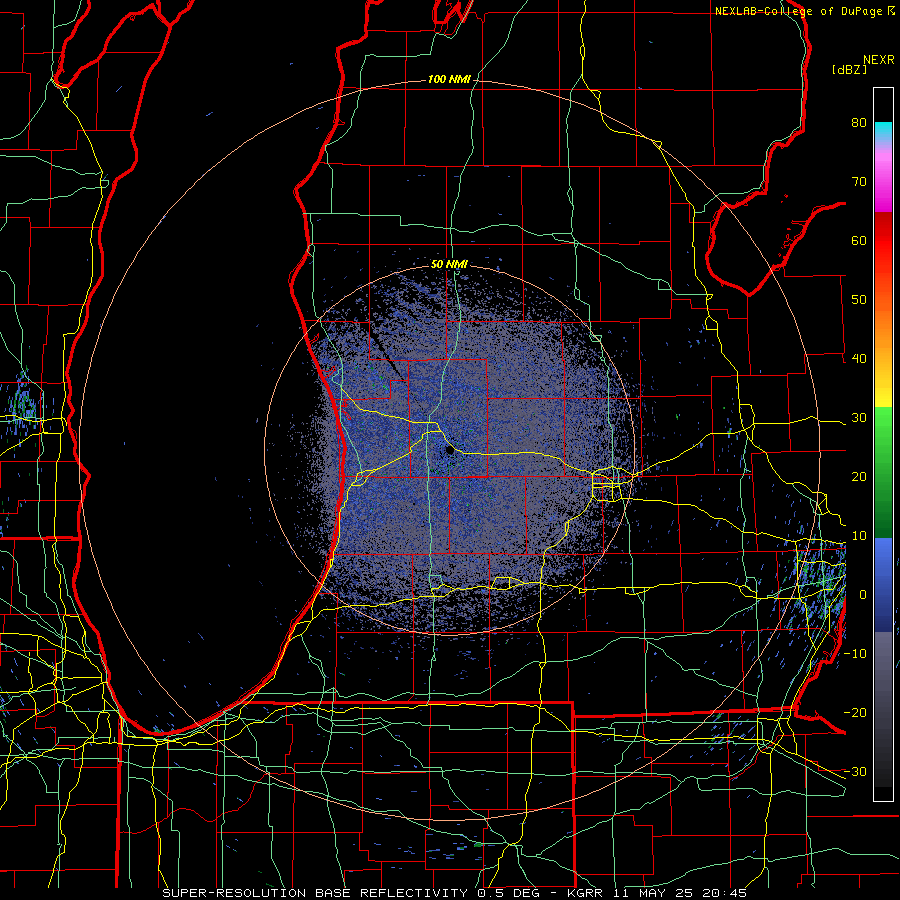900x900 pixels.
Task: Click the -30 value on the dBZ scale
Action: pyautogui.click(x=855, y=771)
